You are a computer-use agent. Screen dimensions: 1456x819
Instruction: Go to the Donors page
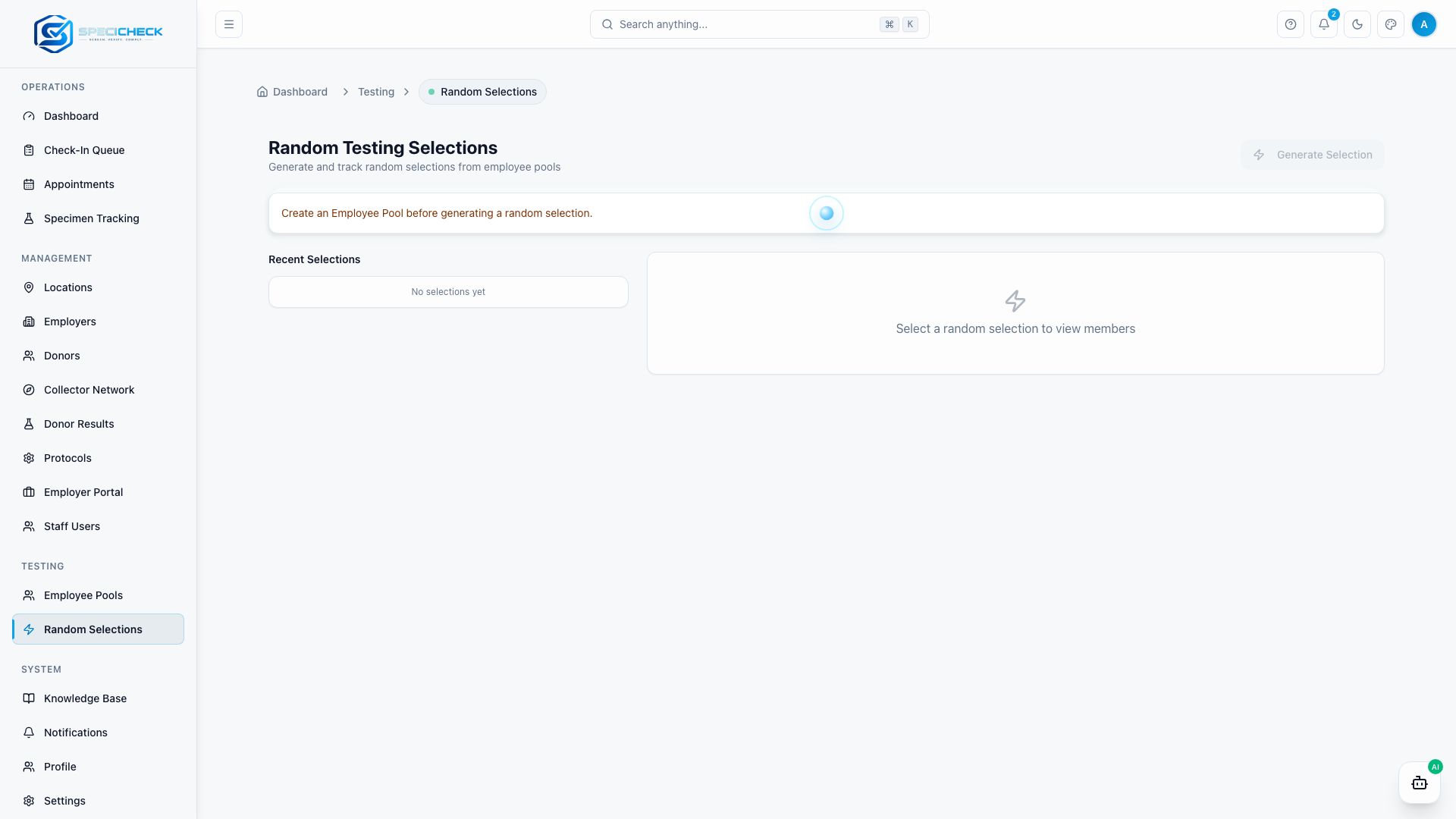pos(99,356)
